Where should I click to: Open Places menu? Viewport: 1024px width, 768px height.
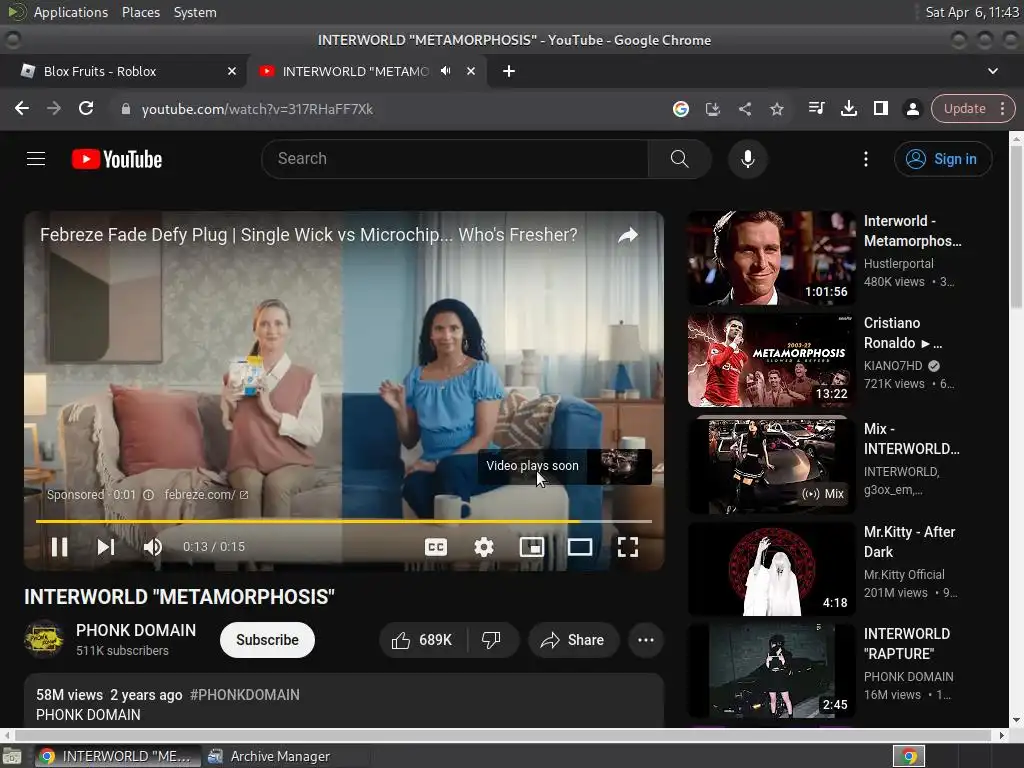click(140, 12)
